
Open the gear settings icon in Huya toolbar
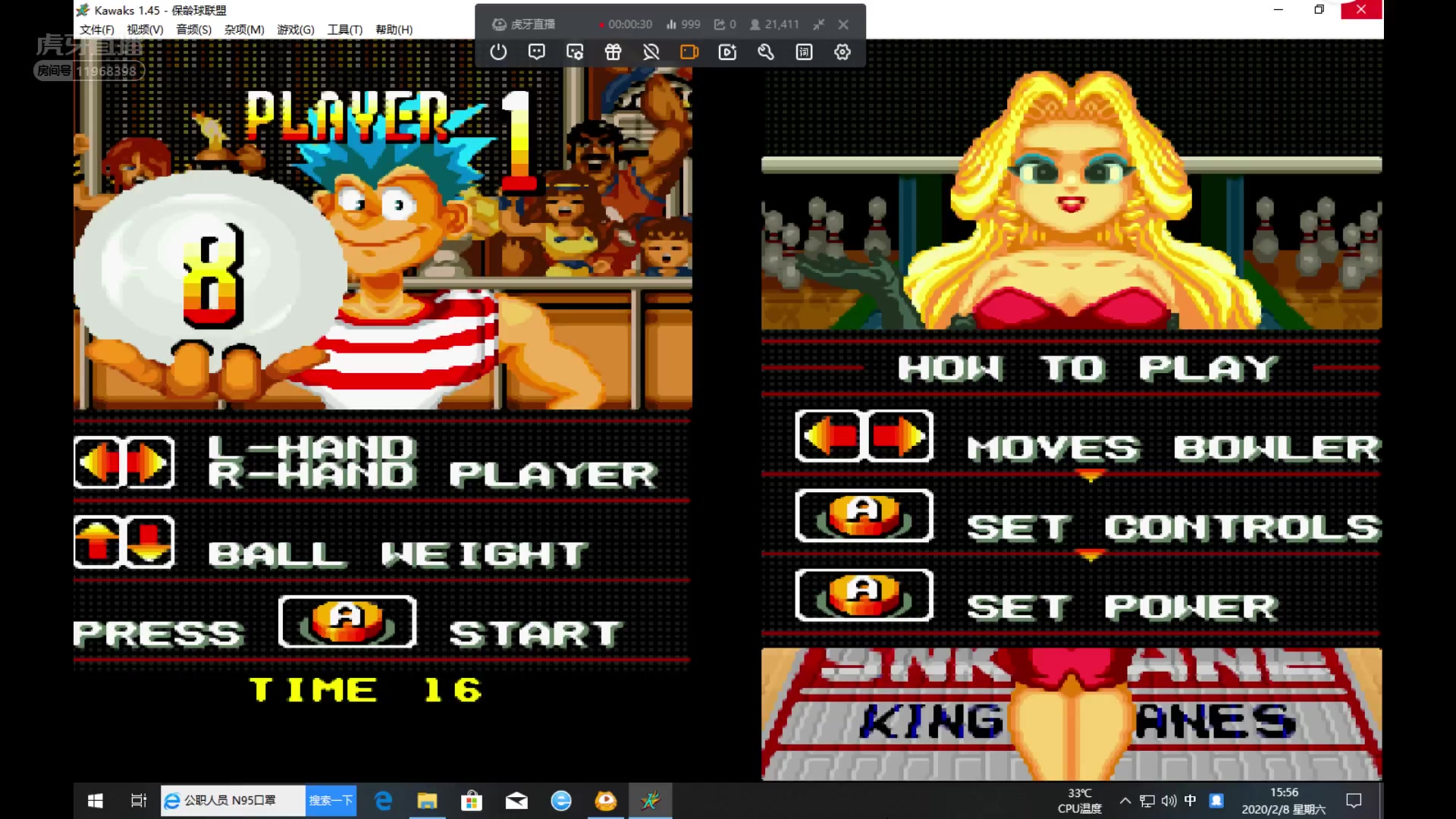pos(843,52)
